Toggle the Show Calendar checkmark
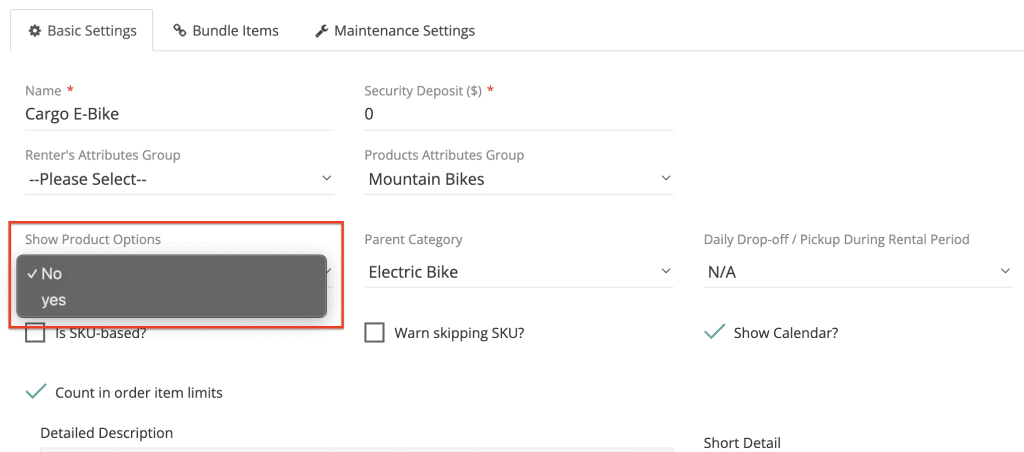The height and width of the screenshot is (452, 1024). pyautogui.click(x=714, y=333)
